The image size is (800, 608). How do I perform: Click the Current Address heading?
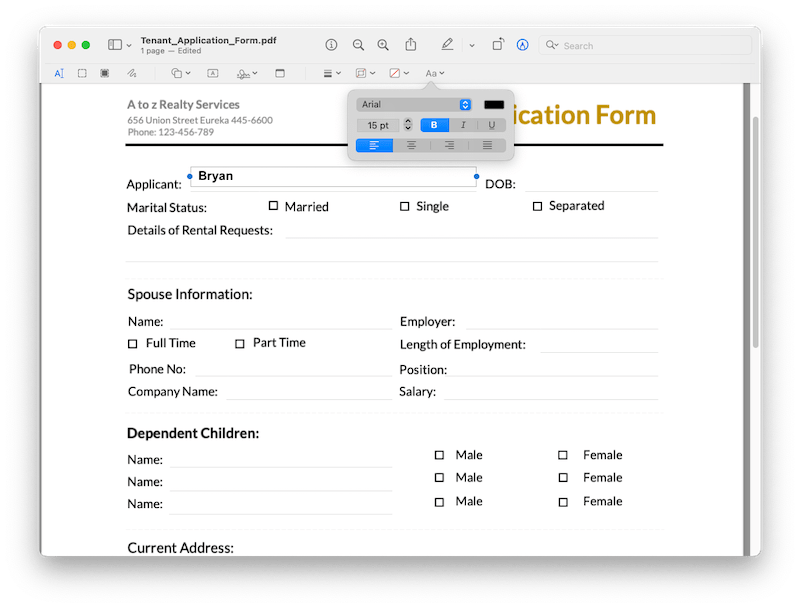coord(181,548)
